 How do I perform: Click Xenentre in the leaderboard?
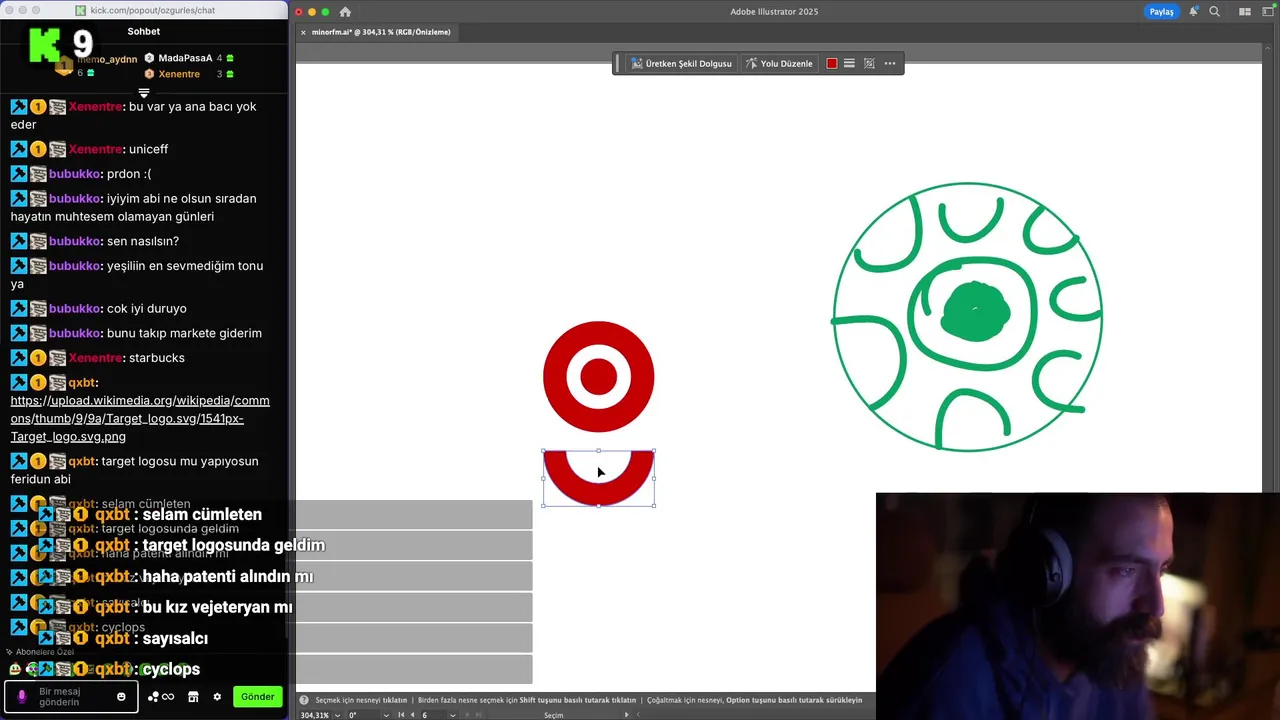point(179,74)
